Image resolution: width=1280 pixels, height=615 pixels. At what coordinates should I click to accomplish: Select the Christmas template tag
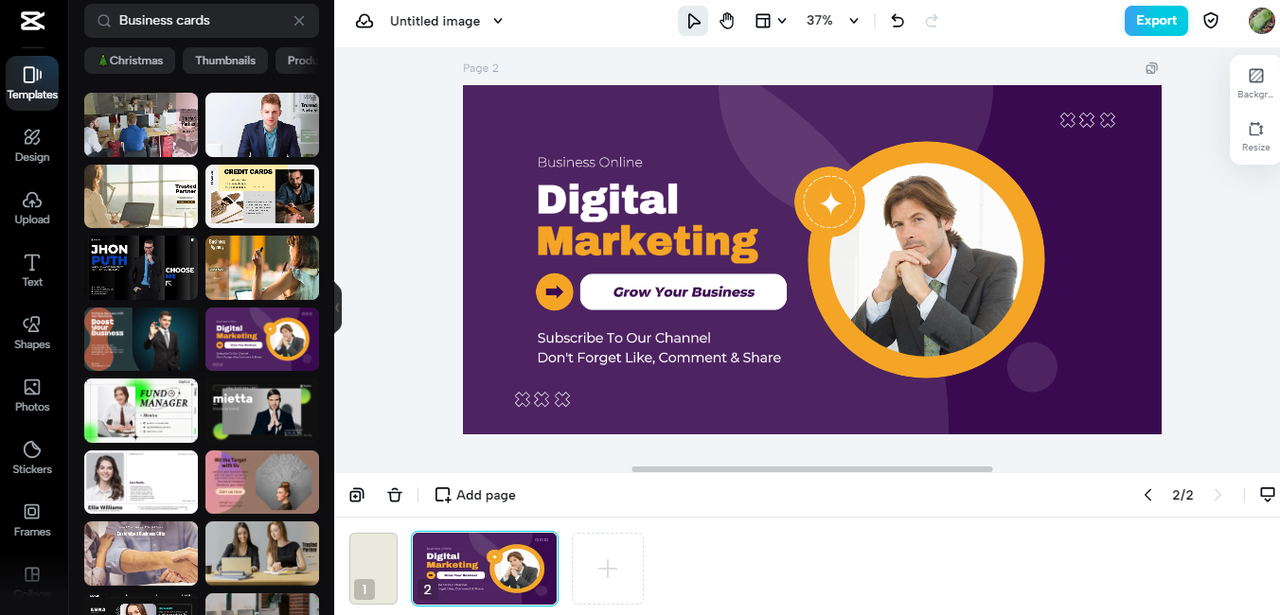tap(130, 60)
